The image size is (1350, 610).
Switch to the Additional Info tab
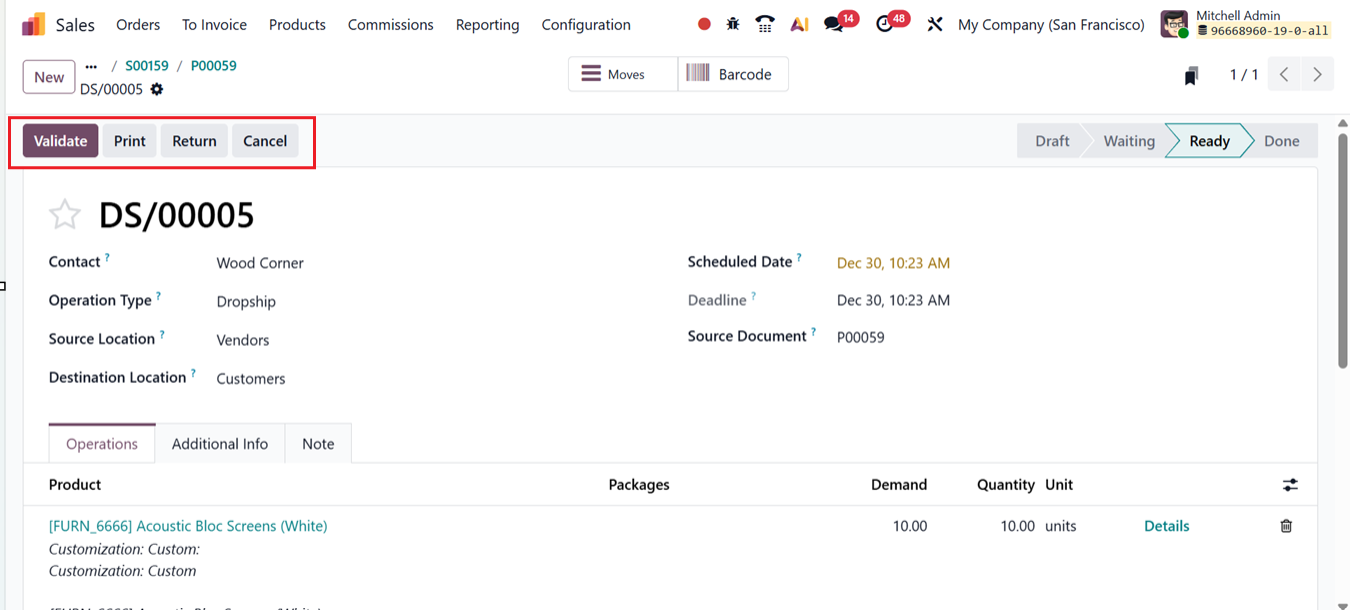(220, 444)
